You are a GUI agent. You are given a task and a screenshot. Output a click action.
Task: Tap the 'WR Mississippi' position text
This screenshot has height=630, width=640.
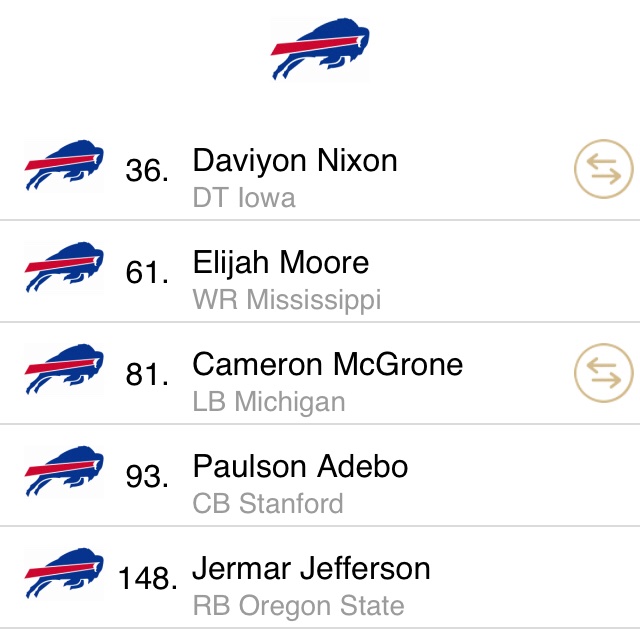(287, 300)
